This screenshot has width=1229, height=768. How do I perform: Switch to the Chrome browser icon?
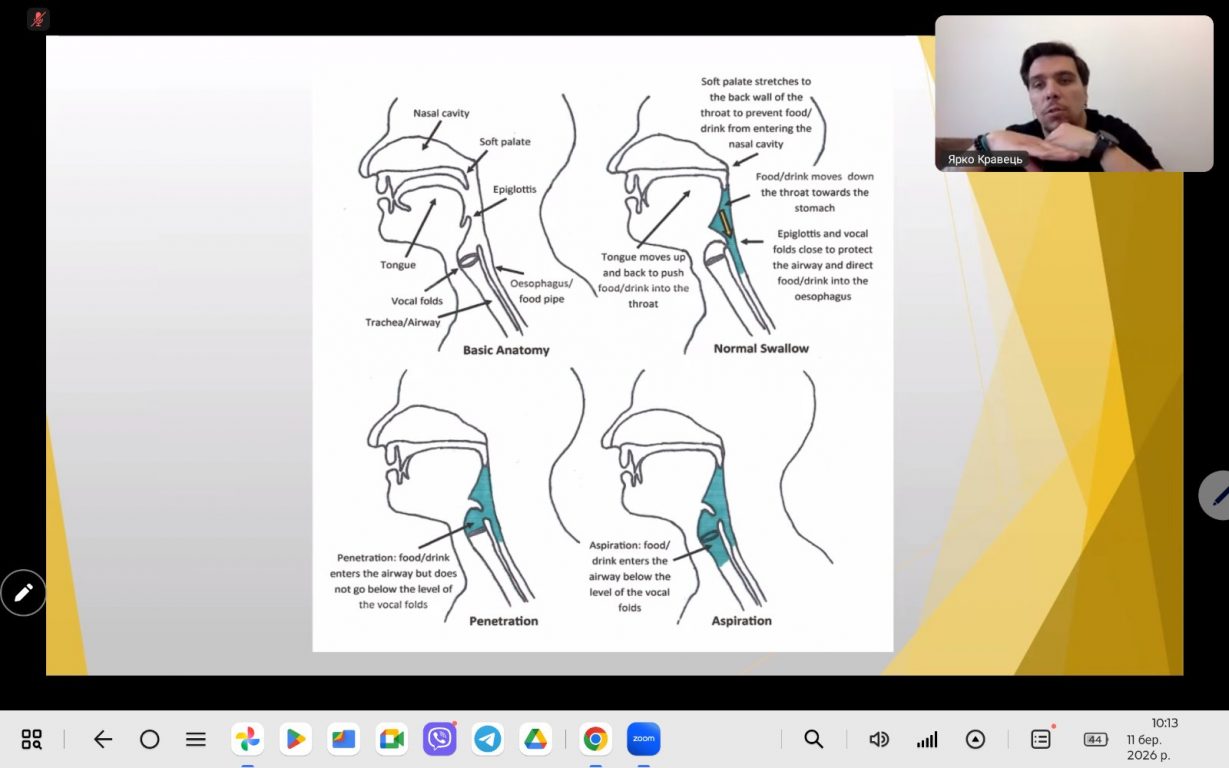pos(595,739)
